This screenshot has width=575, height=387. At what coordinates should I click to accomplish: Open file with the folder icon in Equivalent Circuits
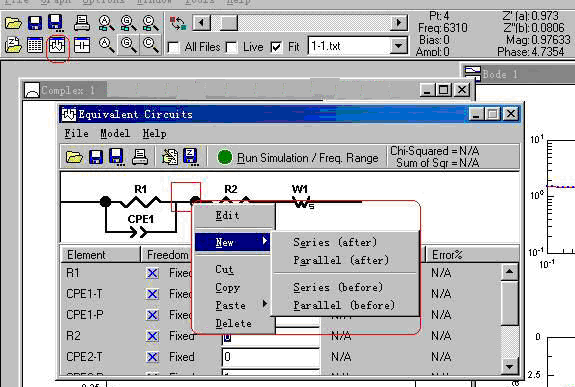point(74,158)
